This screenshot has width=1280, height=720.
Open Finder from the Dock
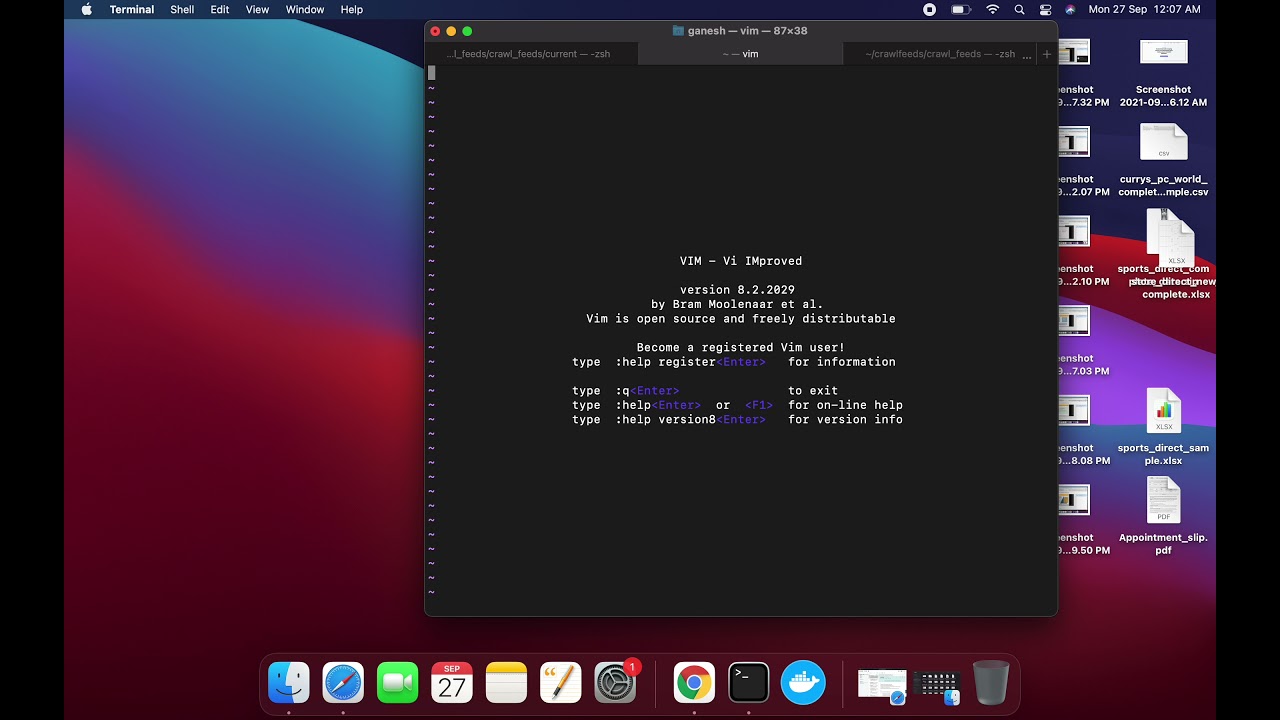289,683
